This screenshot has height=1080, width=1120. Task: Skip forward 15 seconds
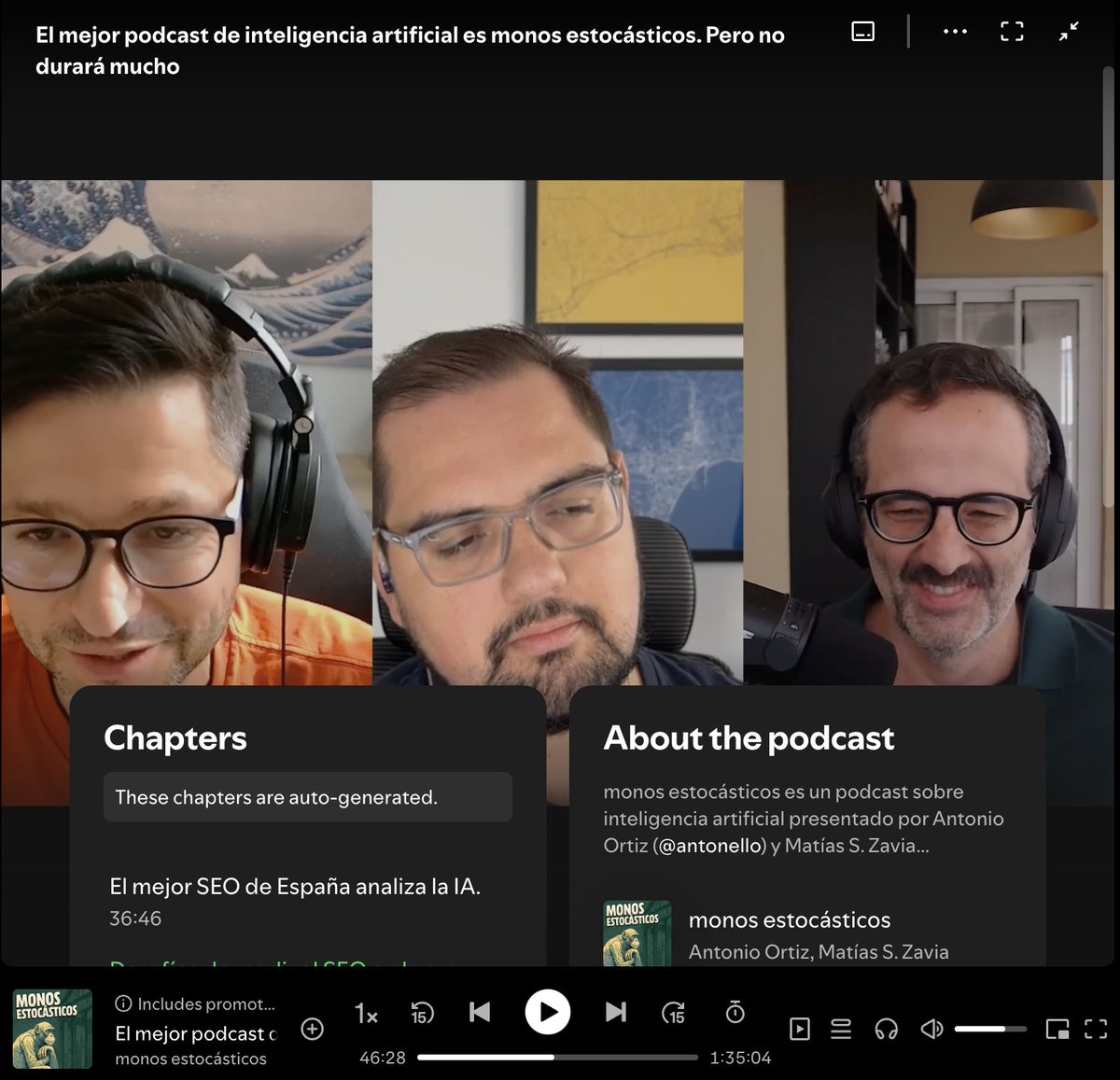(673, 1013)
